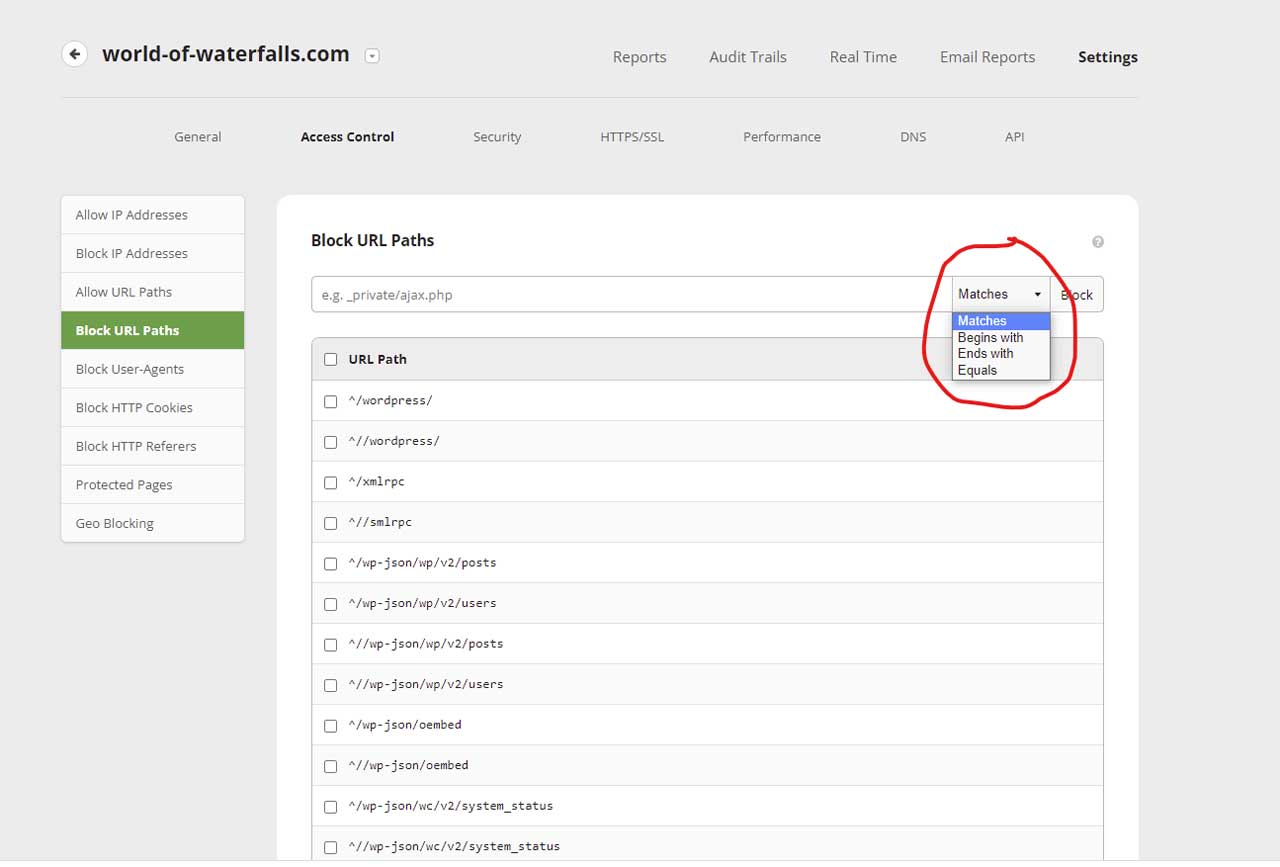The height and width of the screenshot is (867, 1280).
Task: Click the Block button
Action: [x=1077, y=295]
